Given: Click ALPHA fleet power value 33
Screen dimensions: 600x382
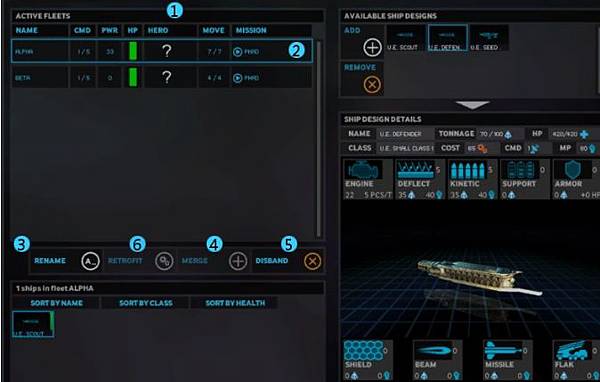Looking at the screenshot, I should 110,52.
